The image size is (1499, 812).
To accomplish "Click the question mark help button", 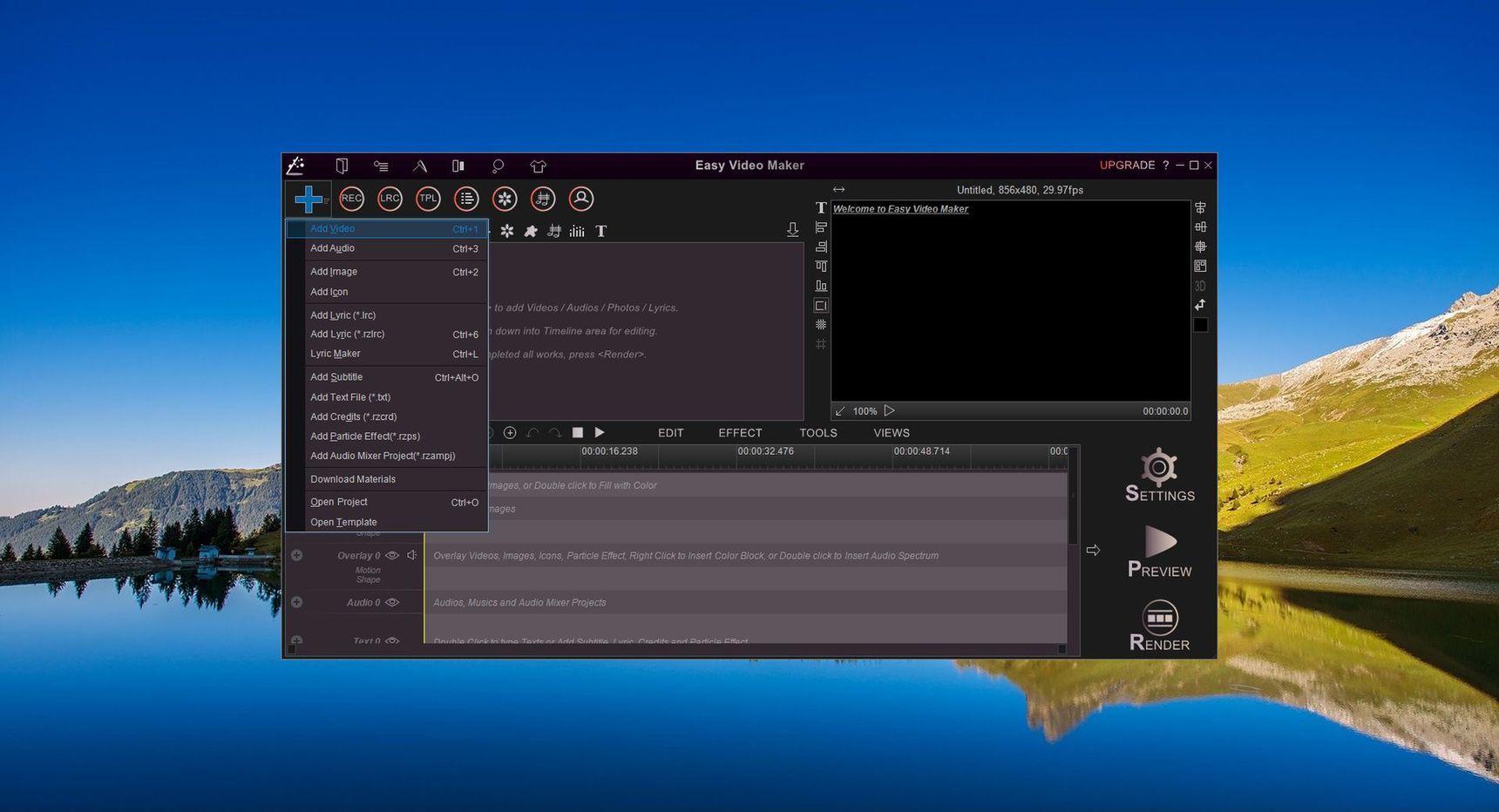I will (x=1166, y=165).
